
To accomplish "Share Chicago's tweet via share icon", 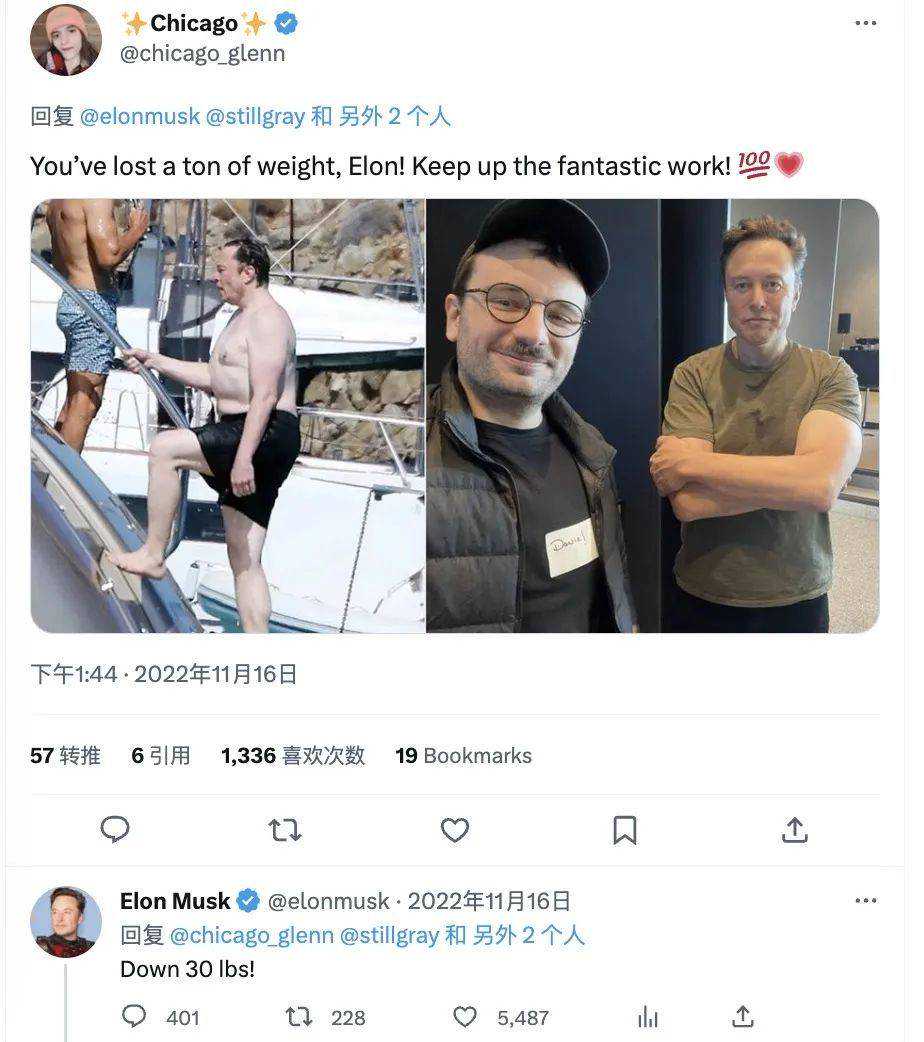I will [794, 829].
